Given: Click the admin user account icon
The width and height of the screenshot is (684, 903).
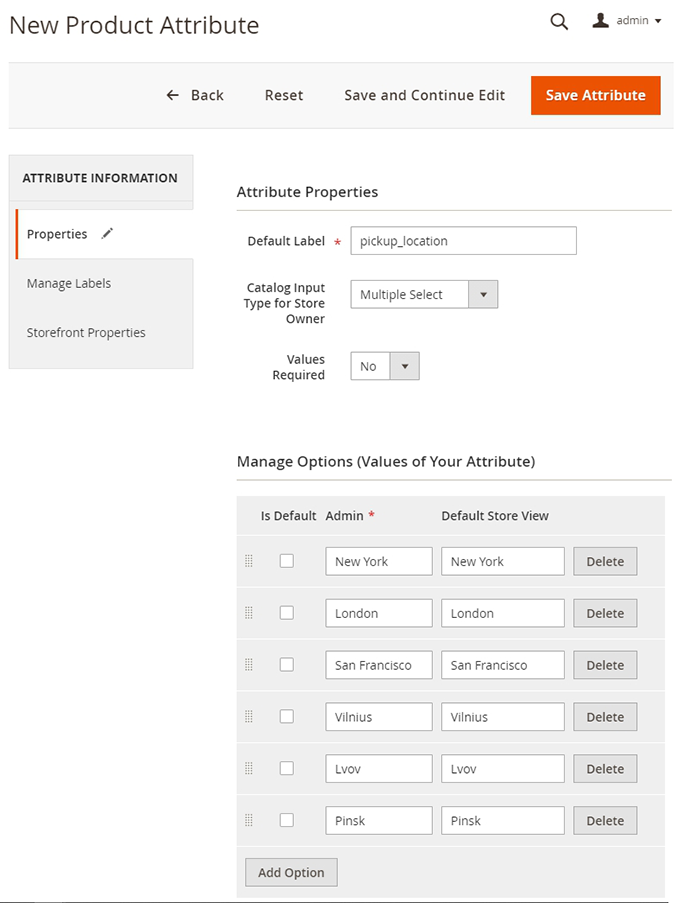Looking at the screenshot, I should click(601, 20).
